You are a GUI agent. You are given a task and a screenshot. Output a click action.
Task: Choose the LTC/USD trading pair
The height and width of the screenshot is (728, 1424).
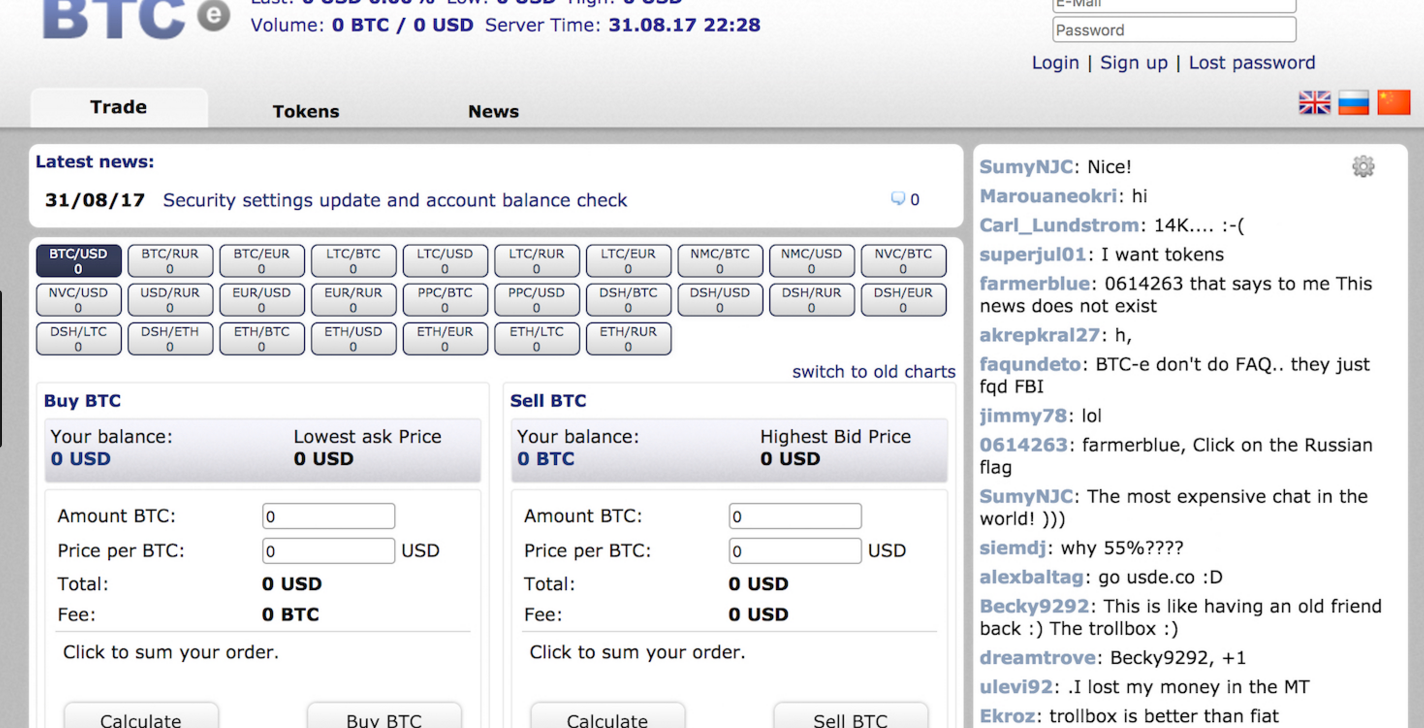click(x=445, y=261)
